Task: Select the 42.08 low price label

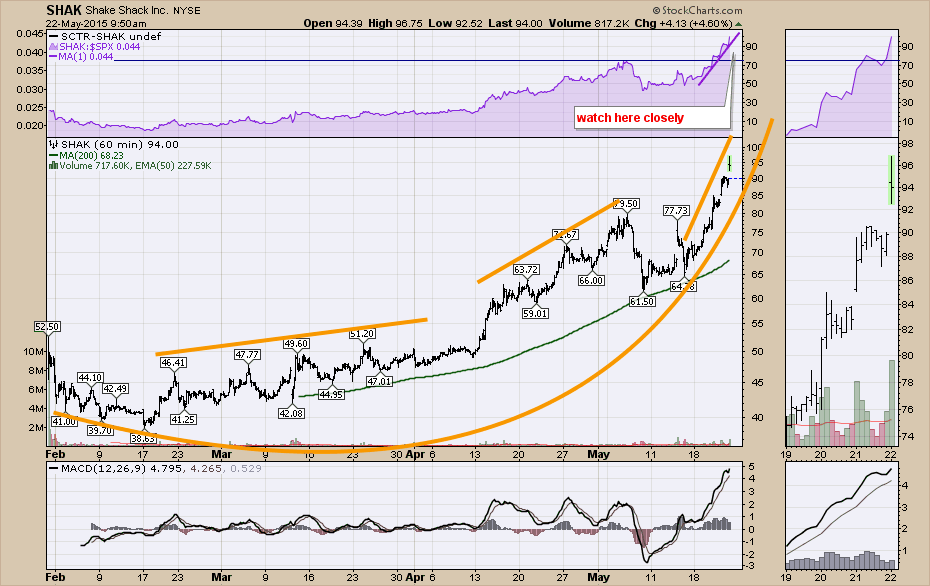Action: [291, 413]
